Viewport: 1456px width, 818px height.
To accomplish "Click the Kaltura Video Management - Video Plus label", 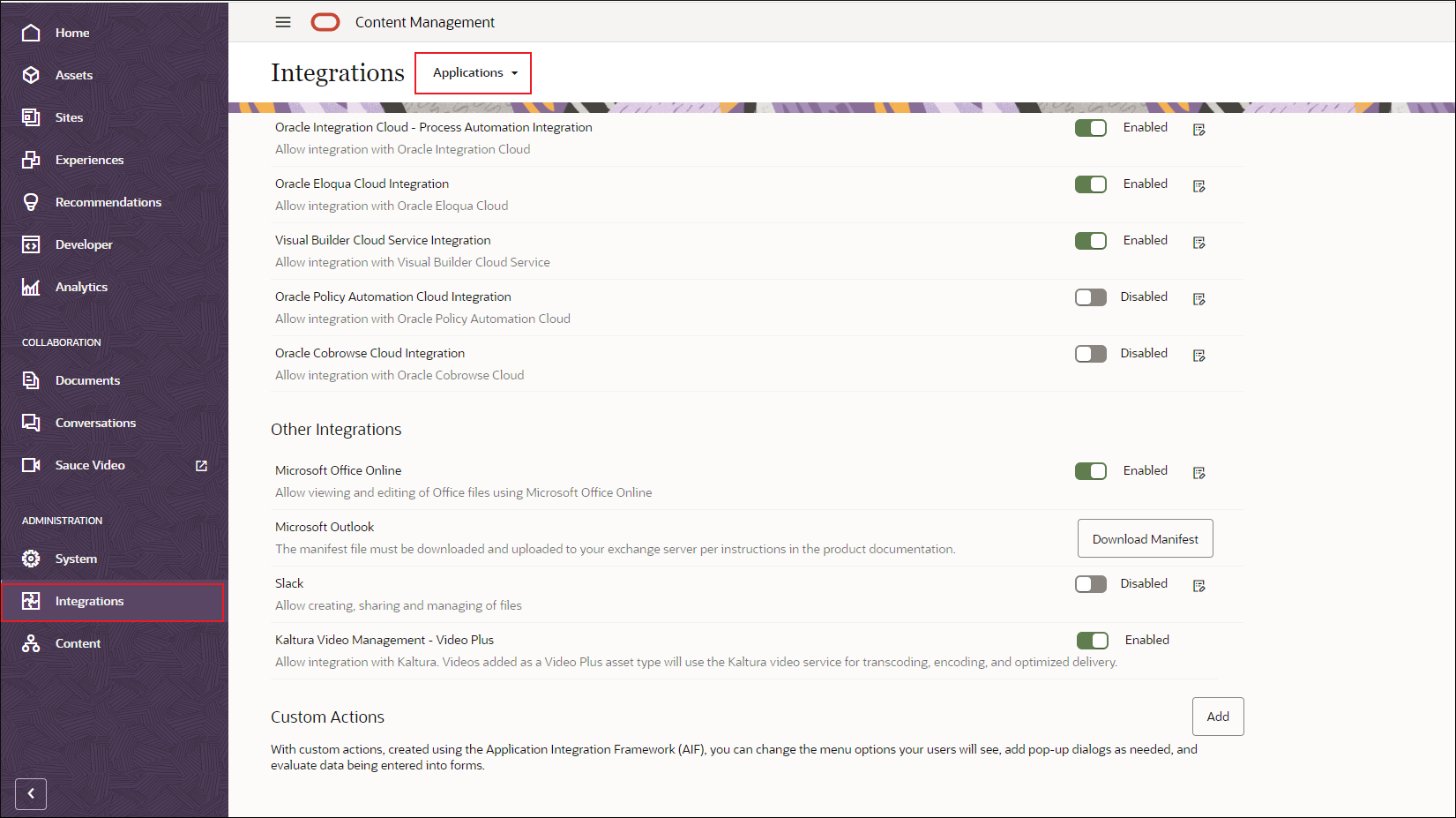I will (x=385, y=640).
